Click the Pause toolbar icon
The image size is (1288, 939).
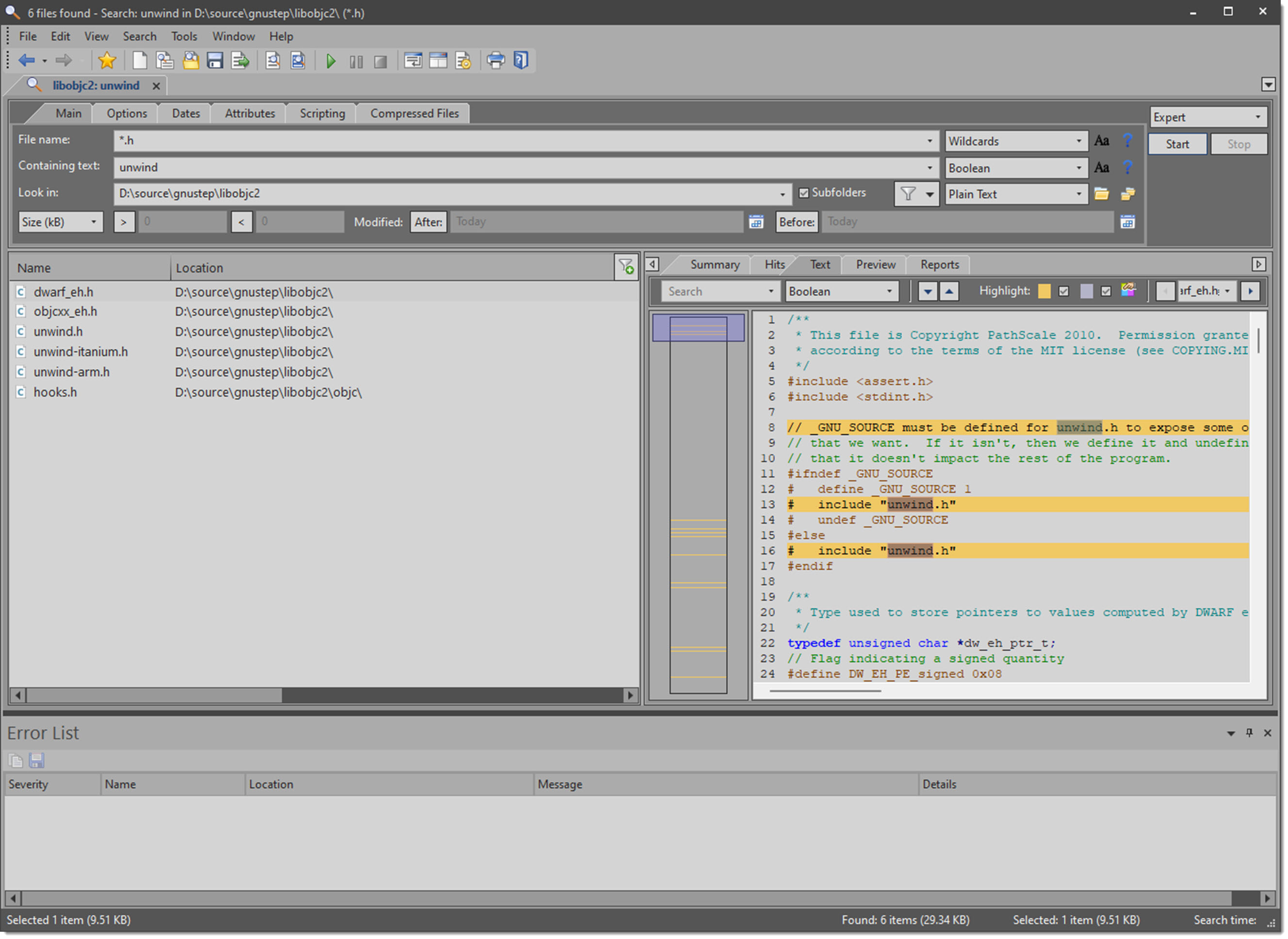[356, 62]
